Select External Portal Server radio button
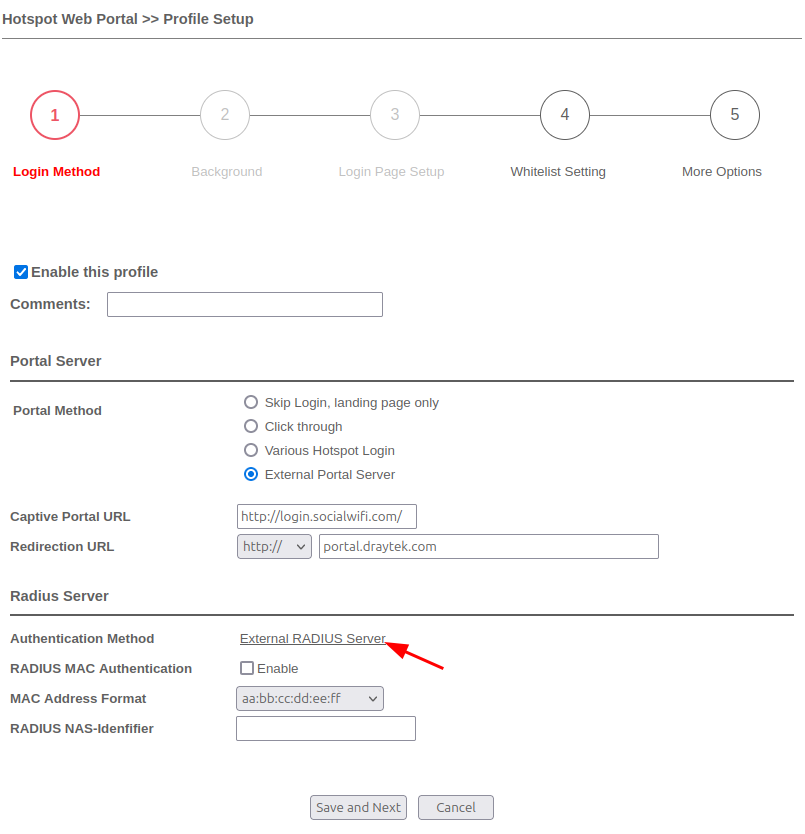805x834 pixels. pos(251,474)
